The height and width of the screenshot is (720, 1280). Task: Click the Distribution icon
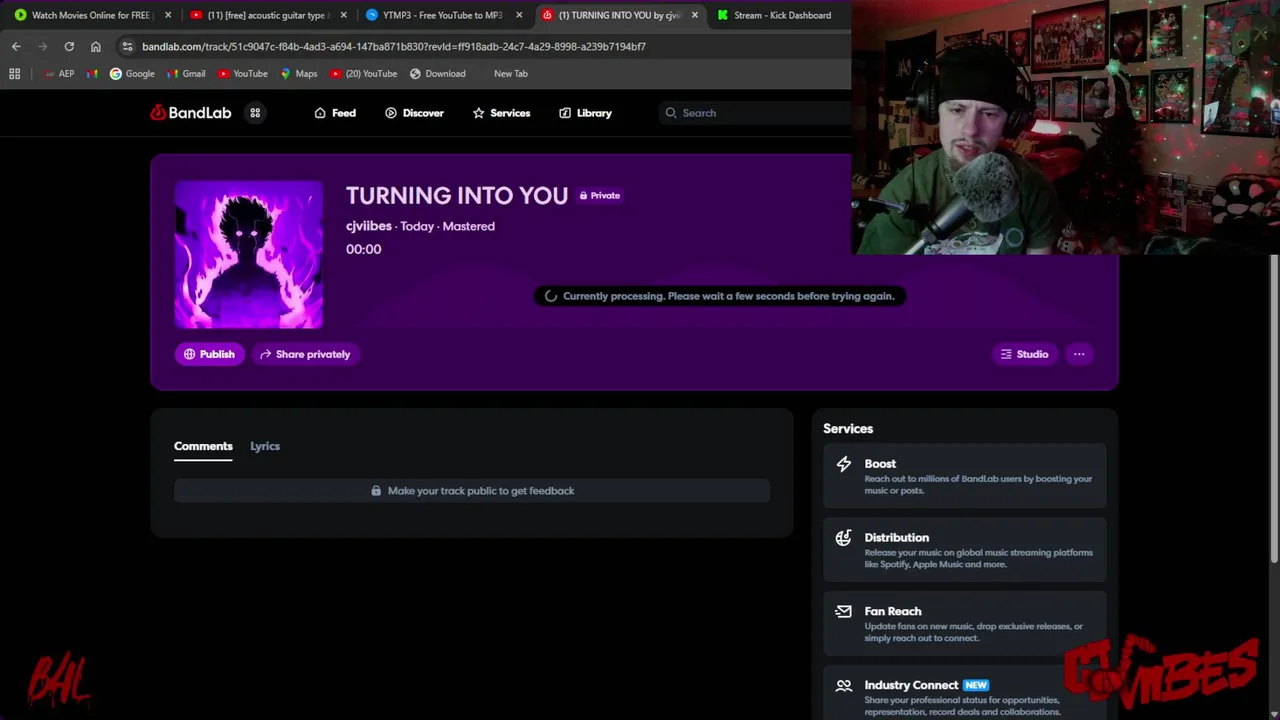click(x=844, y=538)
